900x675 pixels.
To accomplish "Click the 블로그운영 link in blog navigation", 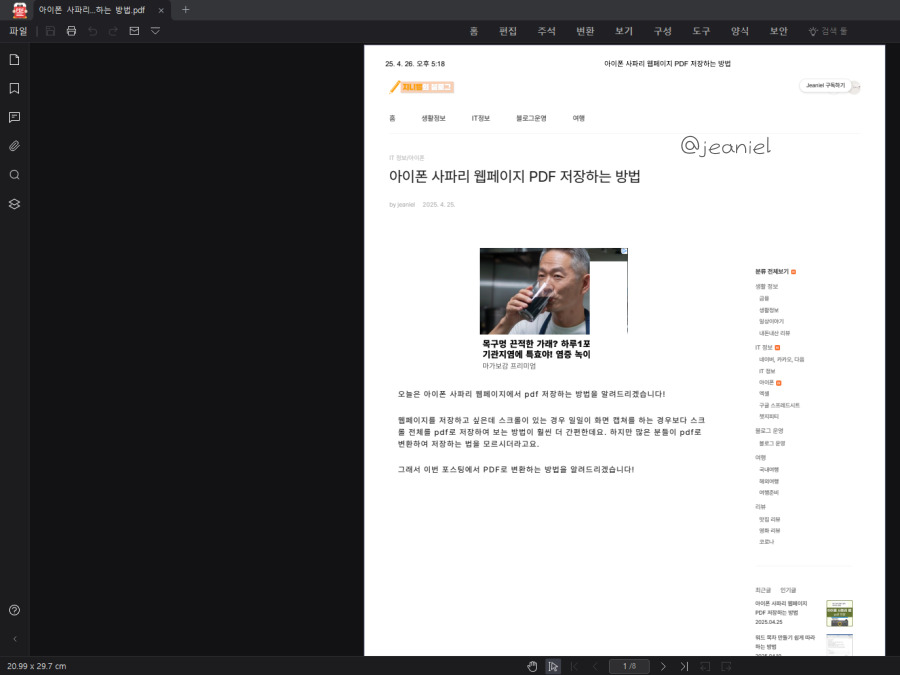I will [x=532, y=118].
